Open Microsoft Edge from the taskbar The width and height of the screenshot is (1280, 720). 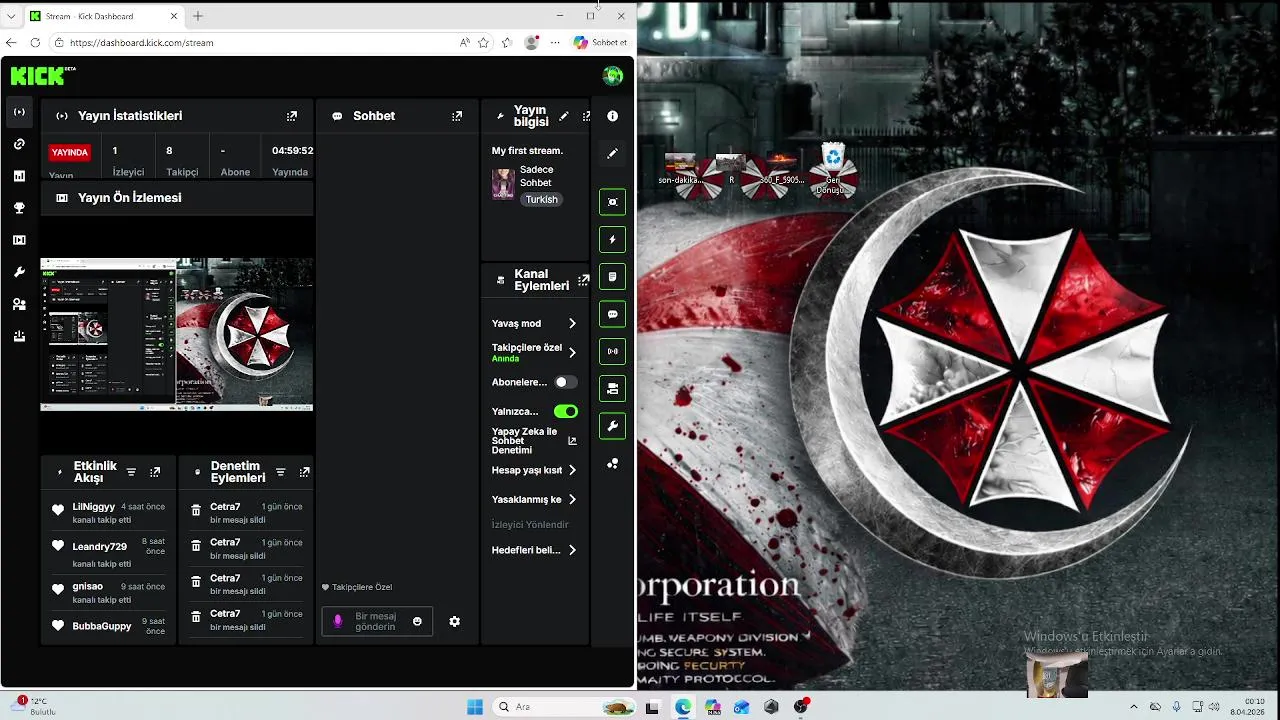(683, 707)
